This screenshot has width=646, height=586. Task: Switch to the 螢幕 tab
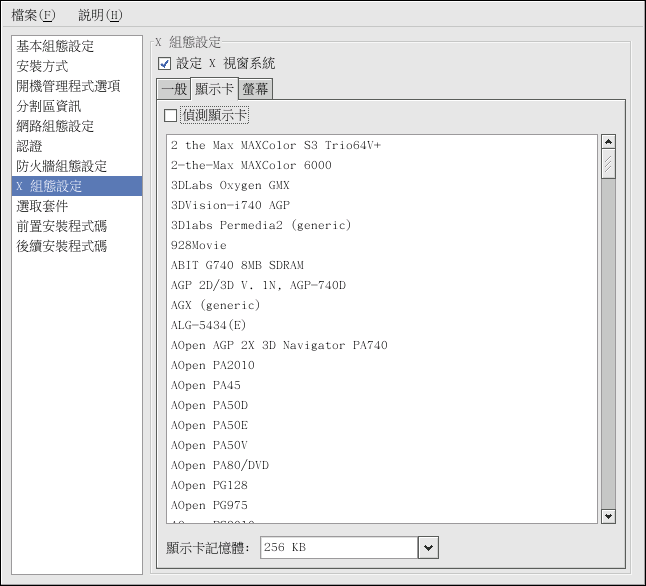coord(255,90)
